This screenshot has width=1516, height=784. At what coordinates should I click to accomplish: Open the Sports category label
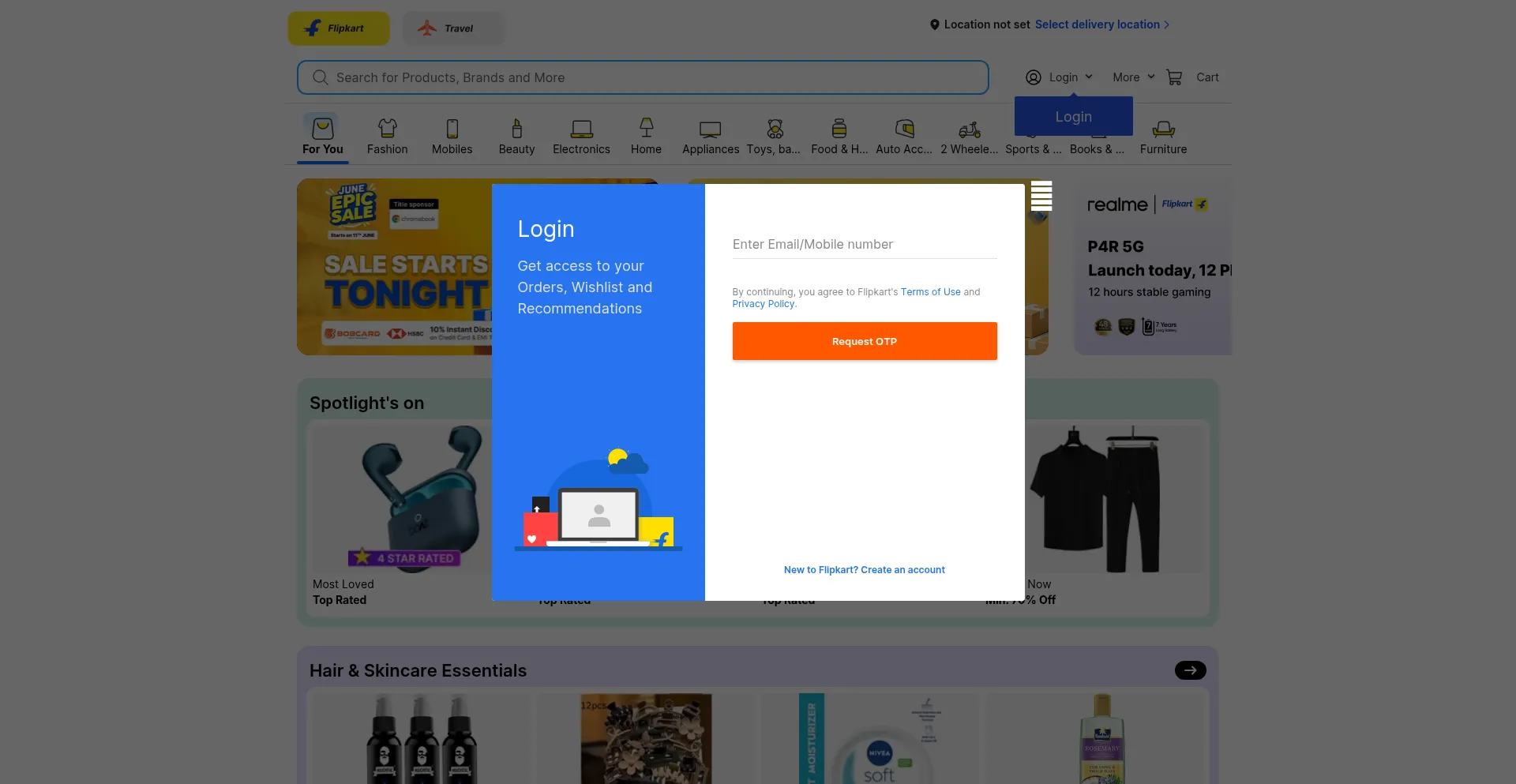1034,149
